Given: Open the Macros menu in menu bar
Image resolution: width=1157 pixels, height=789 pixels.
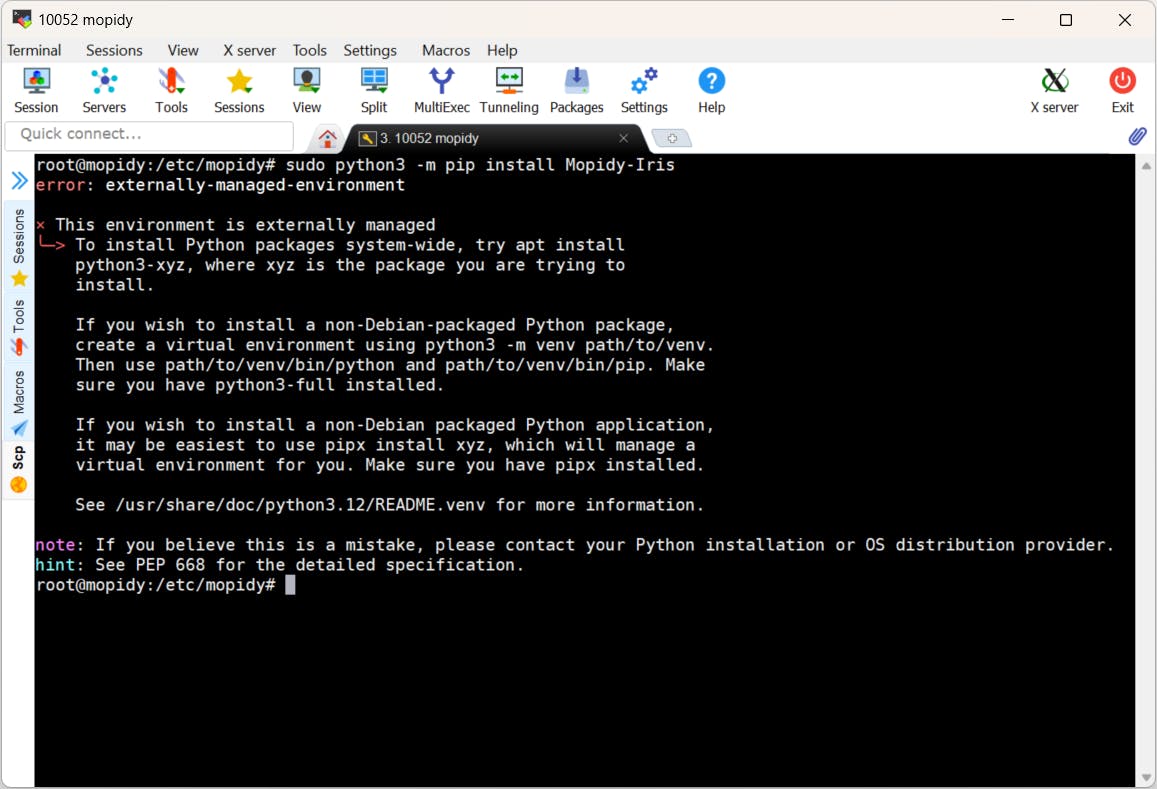Looking at the screenshot, I should 446,50.
